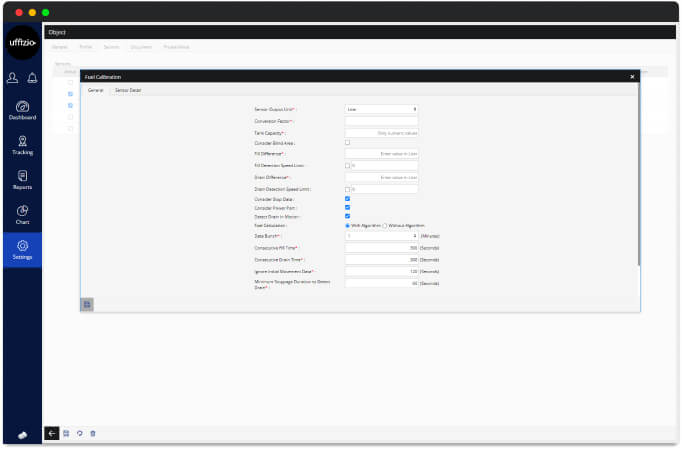Open the Settings section in sidebar
The image size is (682, 449).
(x=23, y=250)
